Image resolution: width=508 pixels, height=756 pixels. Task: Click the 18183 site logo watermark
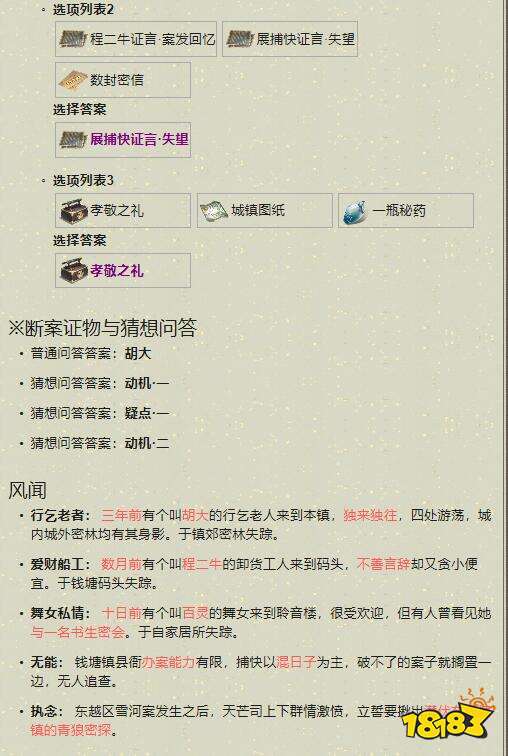tap(448, 716)
